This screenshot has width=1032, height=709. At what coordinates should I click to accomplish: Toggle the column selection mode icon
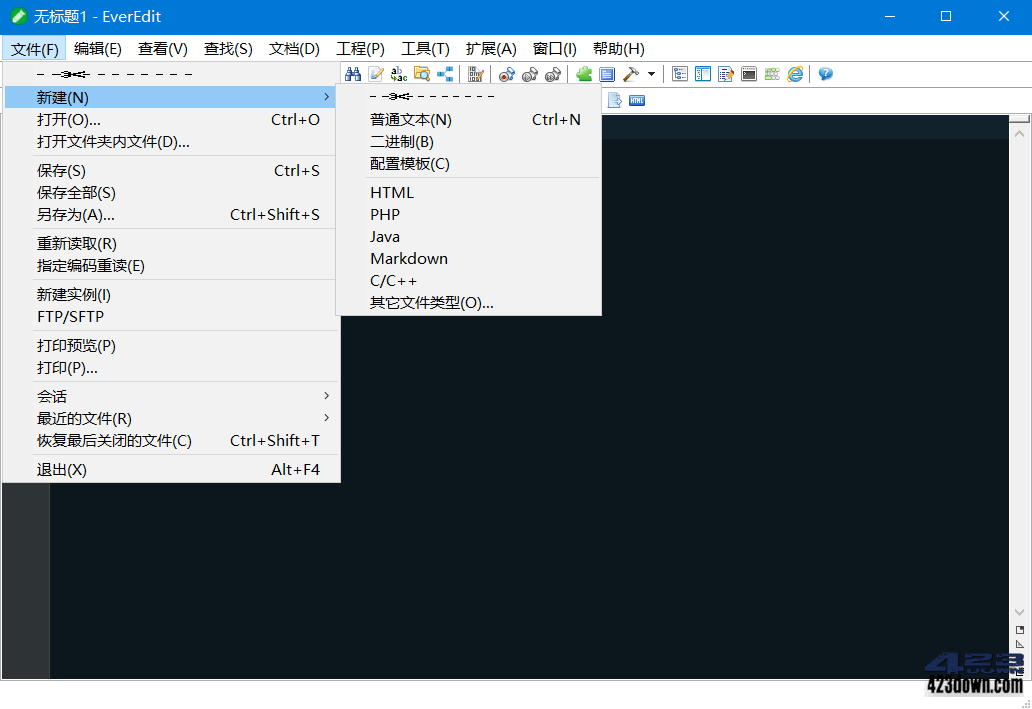point(444,74)
